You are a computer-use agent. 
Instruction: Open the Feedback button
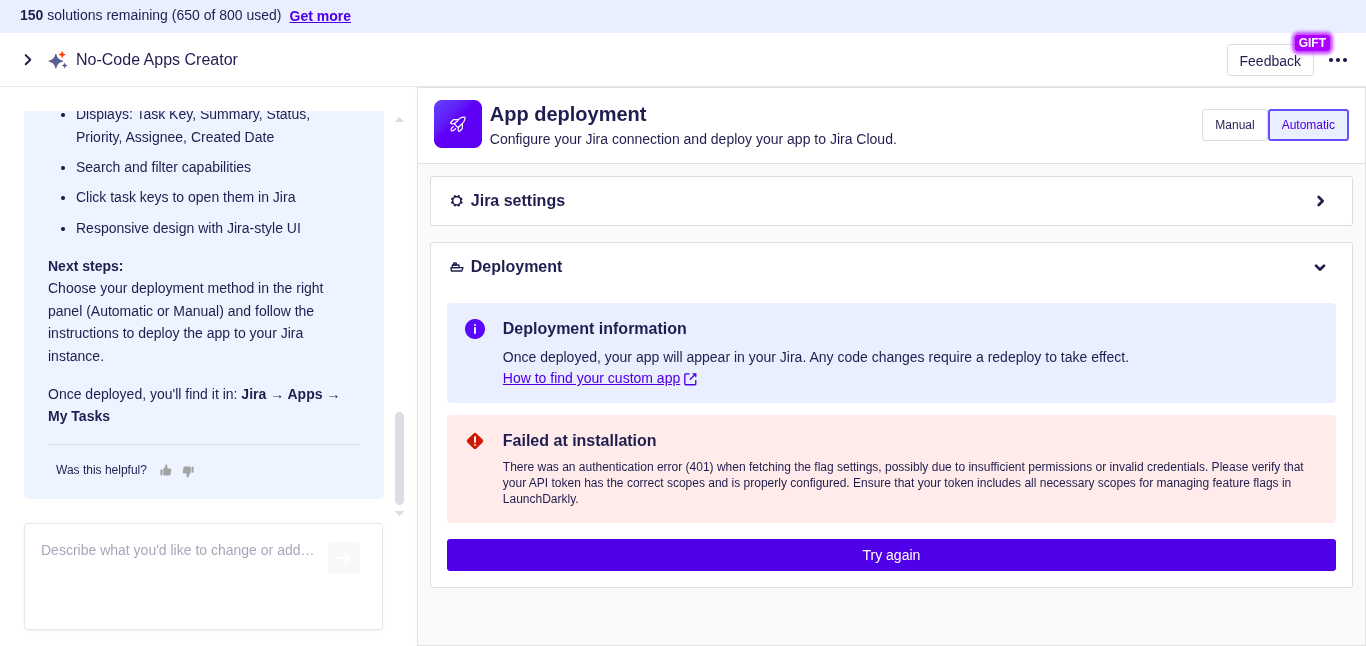(1269, 61)
